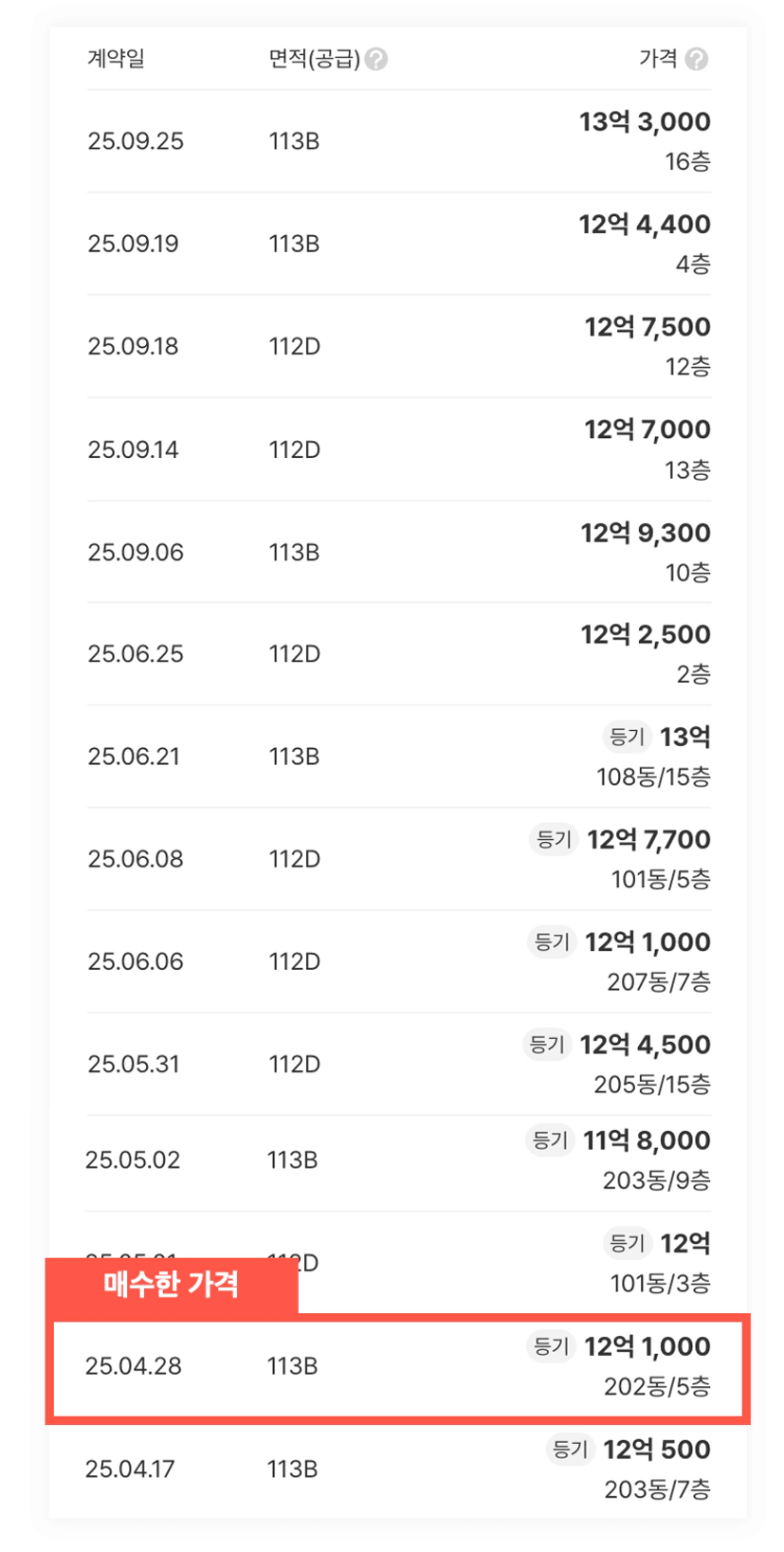This screenshot has height=1552, width=784.
Task: Click 등기 badge in highlighted 25.04.28 row
Action: click(x=551, y=1345)
